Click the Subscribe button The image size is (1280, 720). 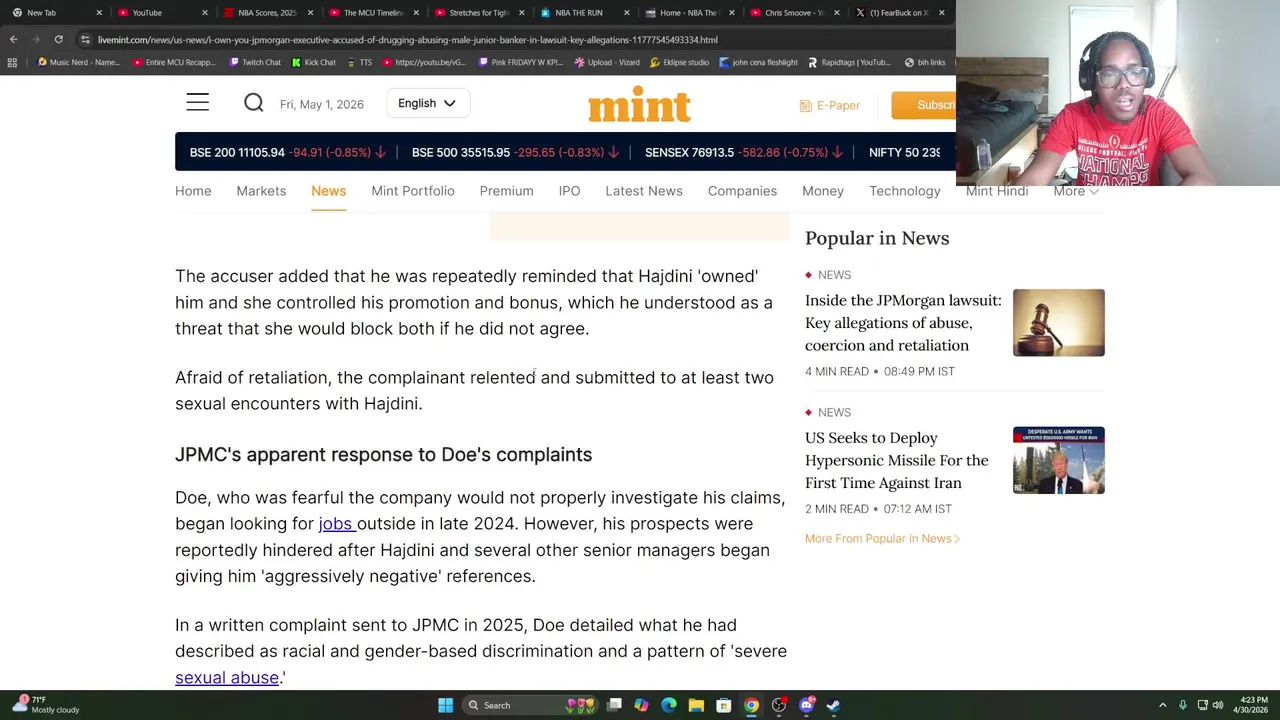pyautogui.click(x=923, y=105)
